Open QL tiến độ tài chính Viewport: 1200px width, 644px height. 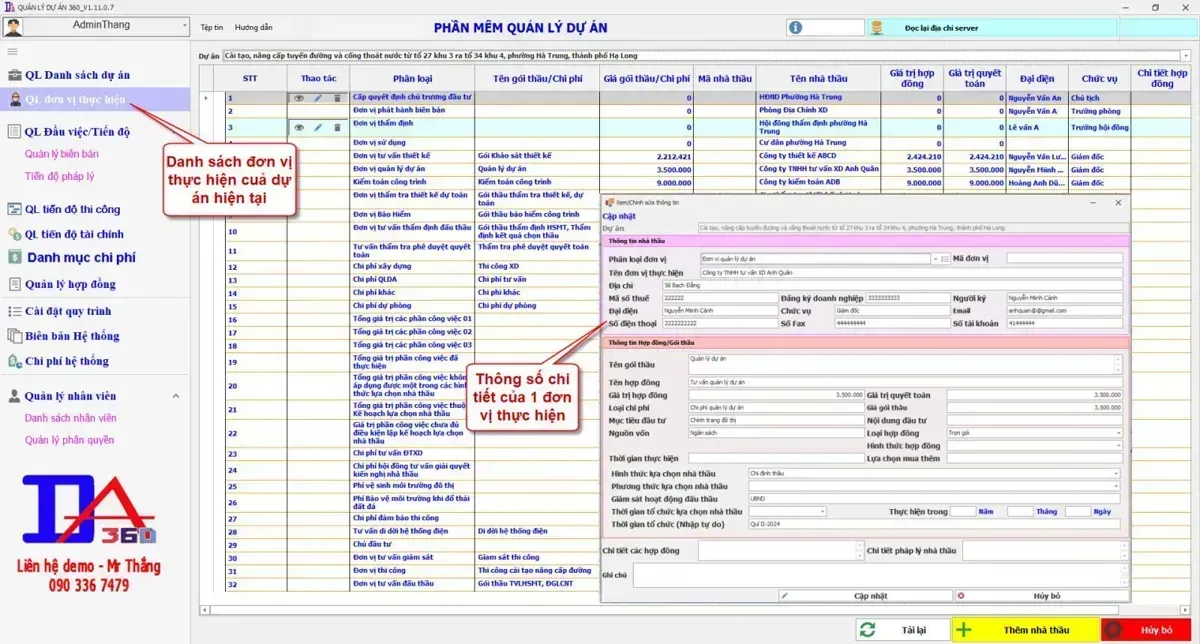coord(74,234)
